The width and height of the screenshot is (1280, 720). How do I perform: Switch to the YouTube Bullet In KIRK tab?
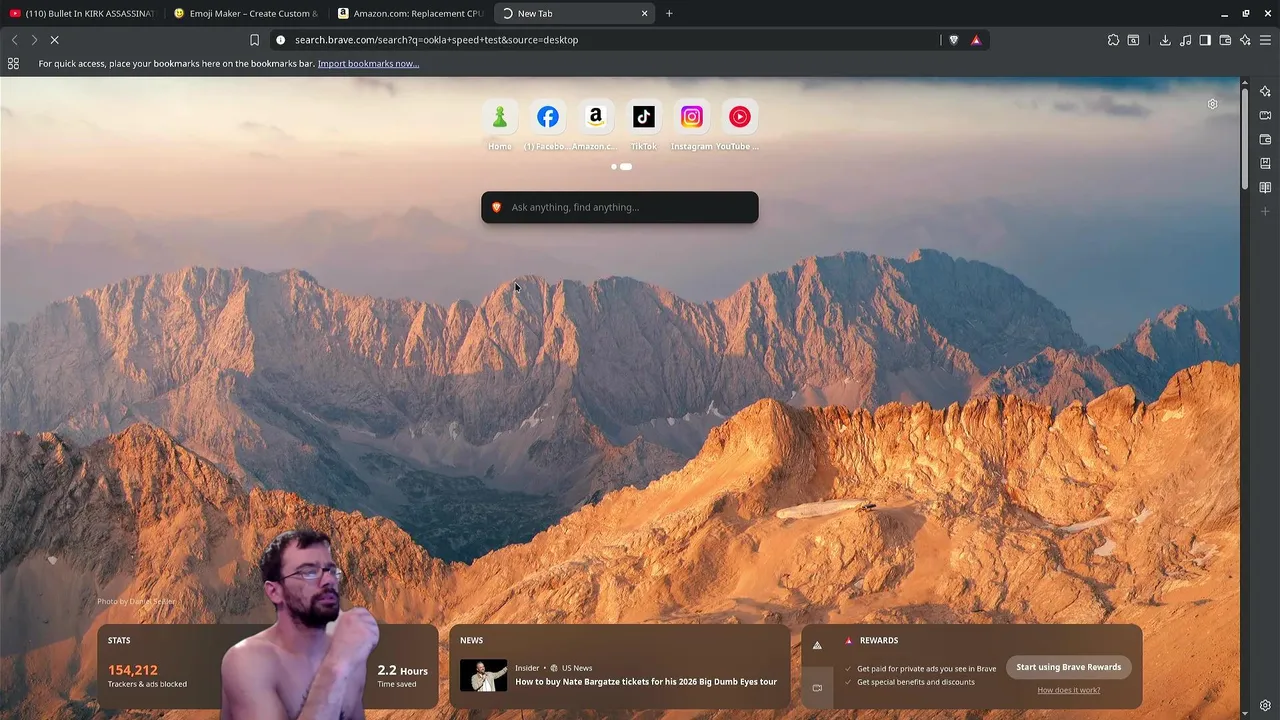(x=83, y=13)
